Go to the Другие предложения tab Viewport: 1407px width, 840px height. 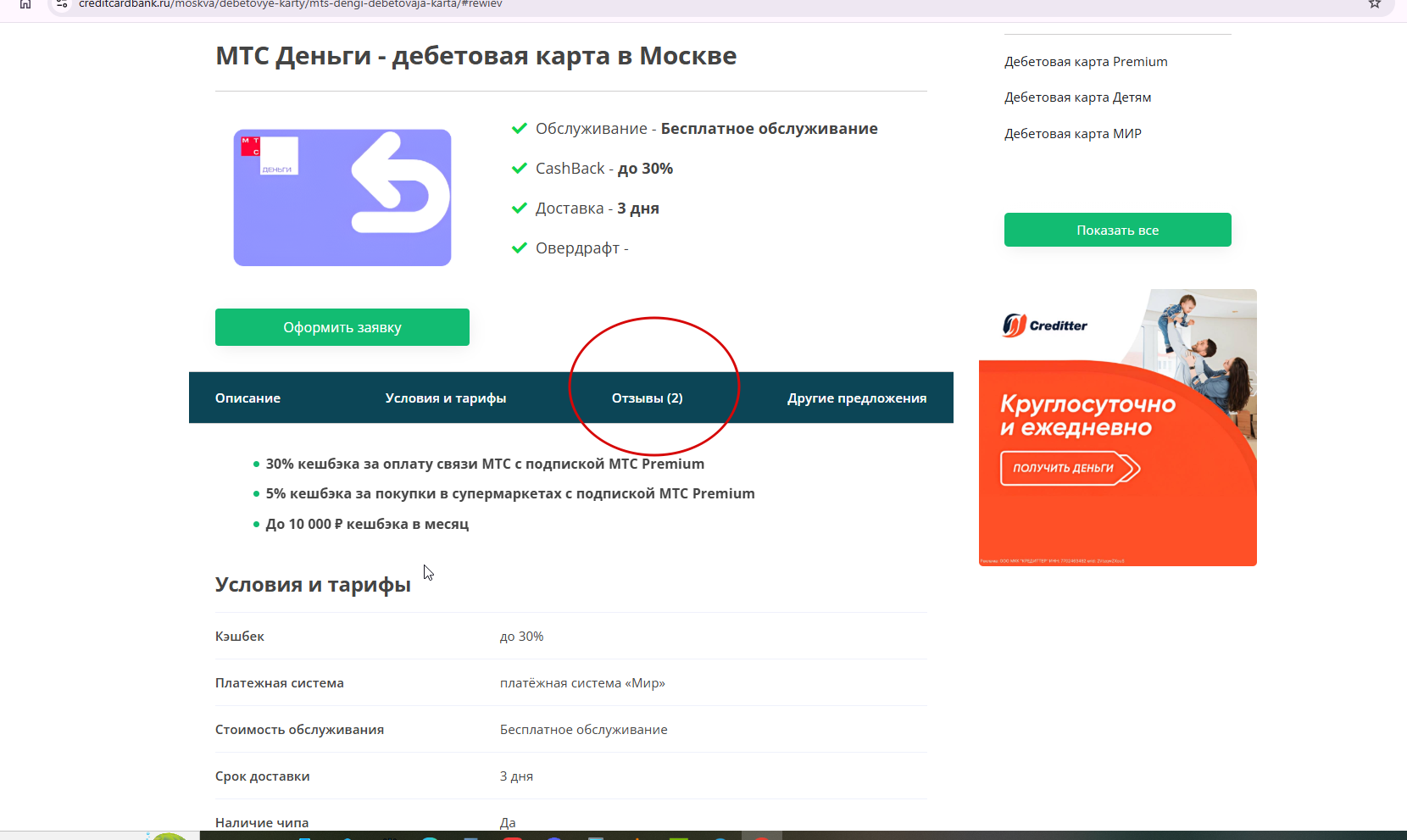point(857,398)
